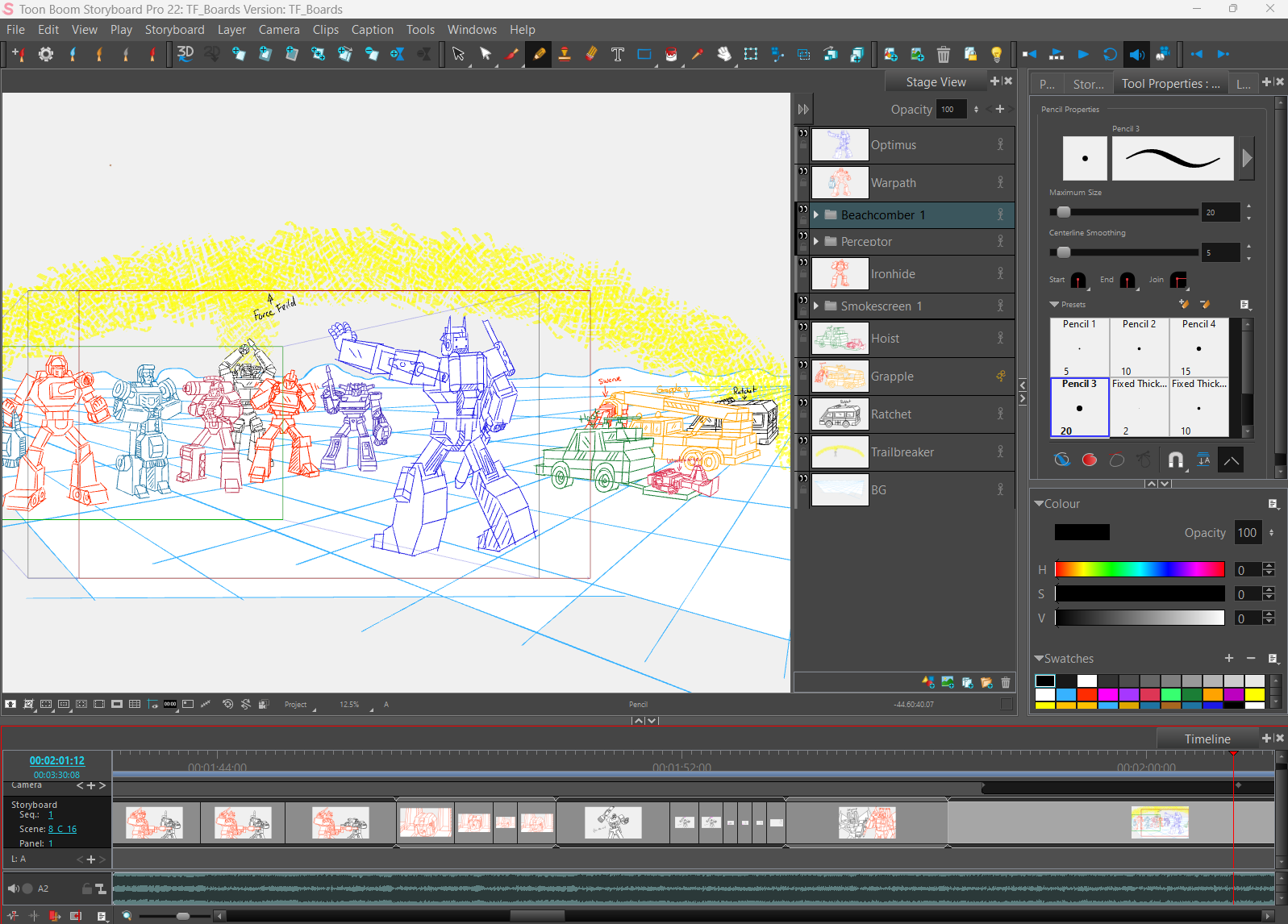This screenshot has width=1288, height=924.
Task: Add a new swatch with plus button
Action: click(1228, 658)
